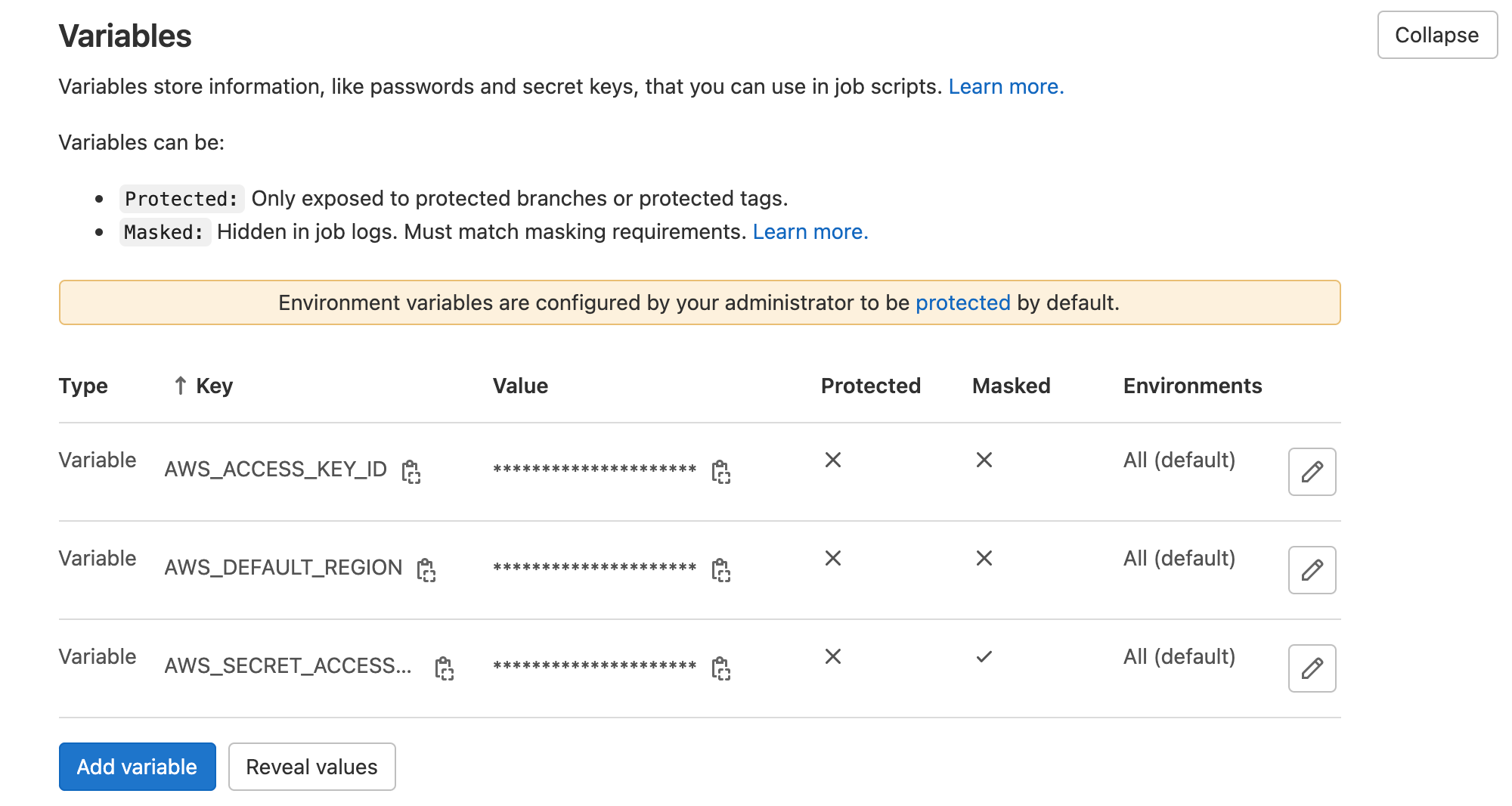Screen dimensions: 1512x806
Task: Copy the AWS_SECRET_ACCESS value
Action: [x=721, y=668]
